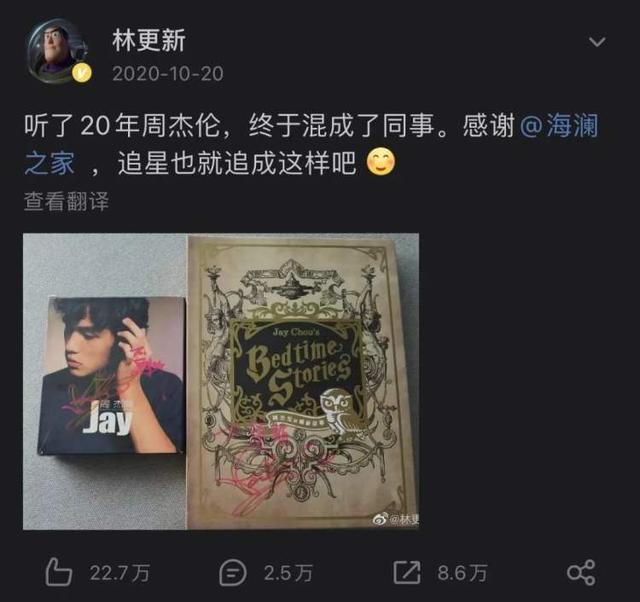
Task: Open comments with the speech bubble icon
Action: [x=233, y=573]
